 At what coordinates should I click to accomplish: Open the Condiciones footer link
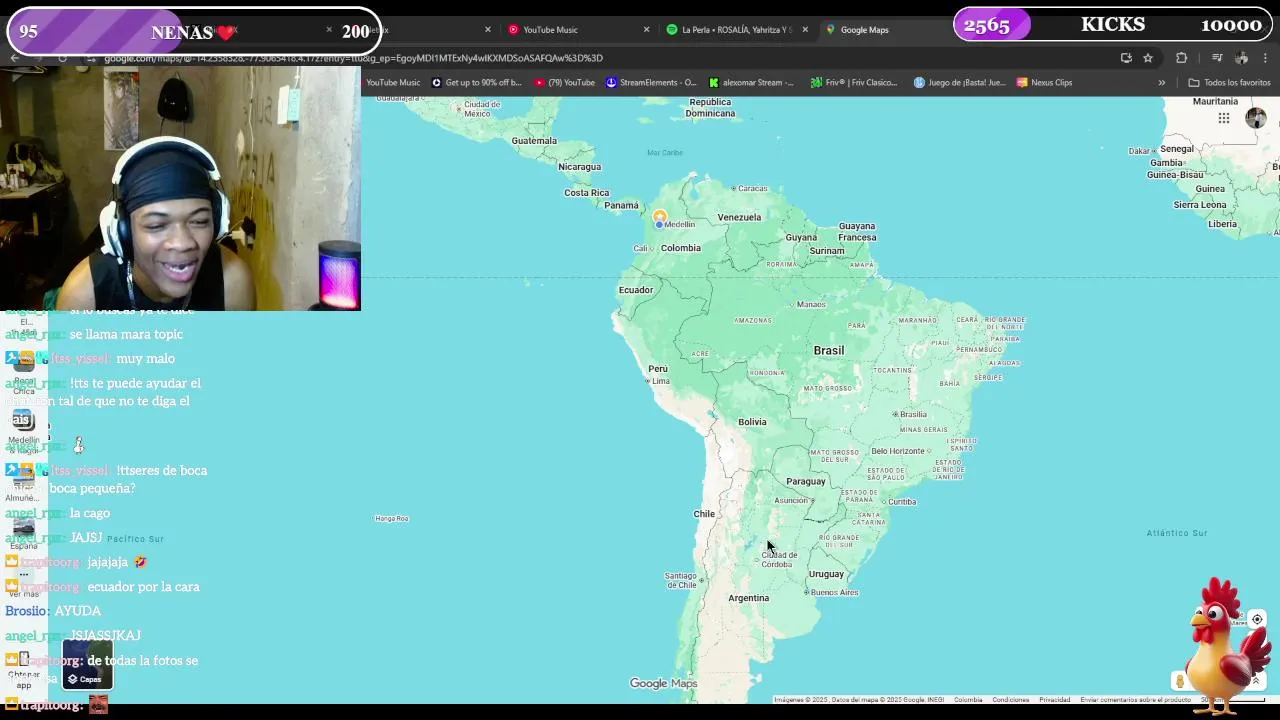tap(1010, 700)
